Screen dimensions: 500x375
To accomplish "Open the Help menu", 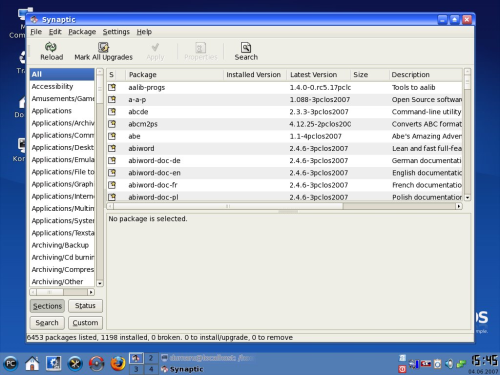I will click(144, 32).
